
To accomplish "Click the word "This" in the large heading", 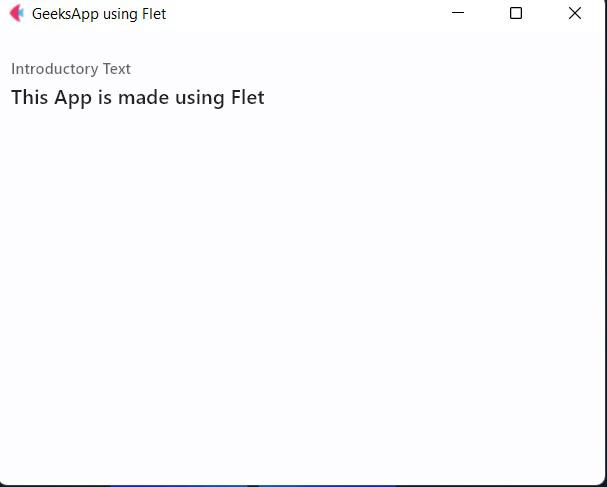I will pyautogui.click(x=29, y=97).
